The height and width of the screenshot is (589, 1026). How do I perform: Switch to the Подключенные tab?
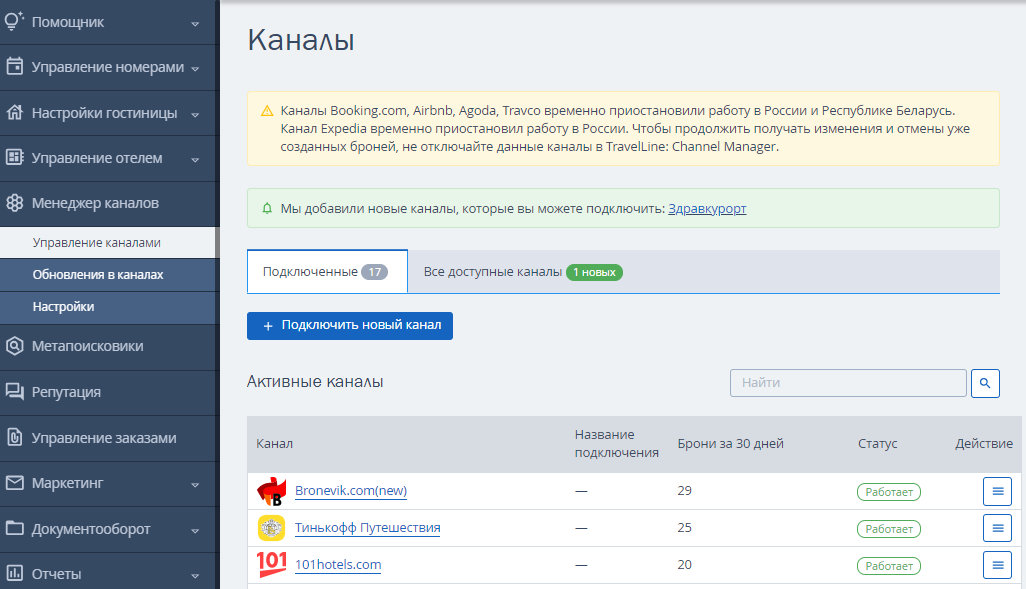(327, 272)
